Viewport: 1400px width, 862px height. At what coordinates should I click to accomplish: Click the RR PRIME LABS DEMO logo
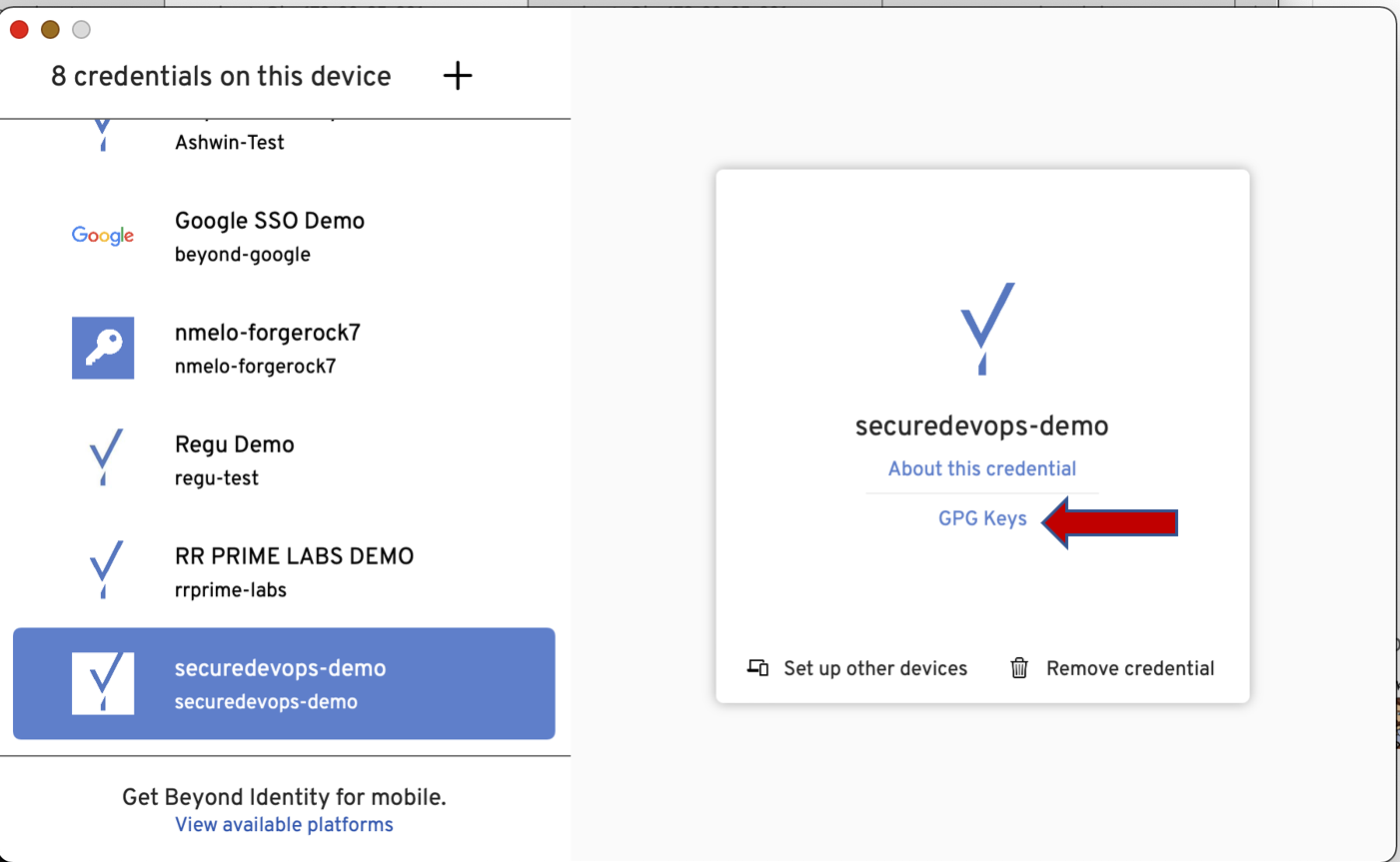tap(105, 569)
